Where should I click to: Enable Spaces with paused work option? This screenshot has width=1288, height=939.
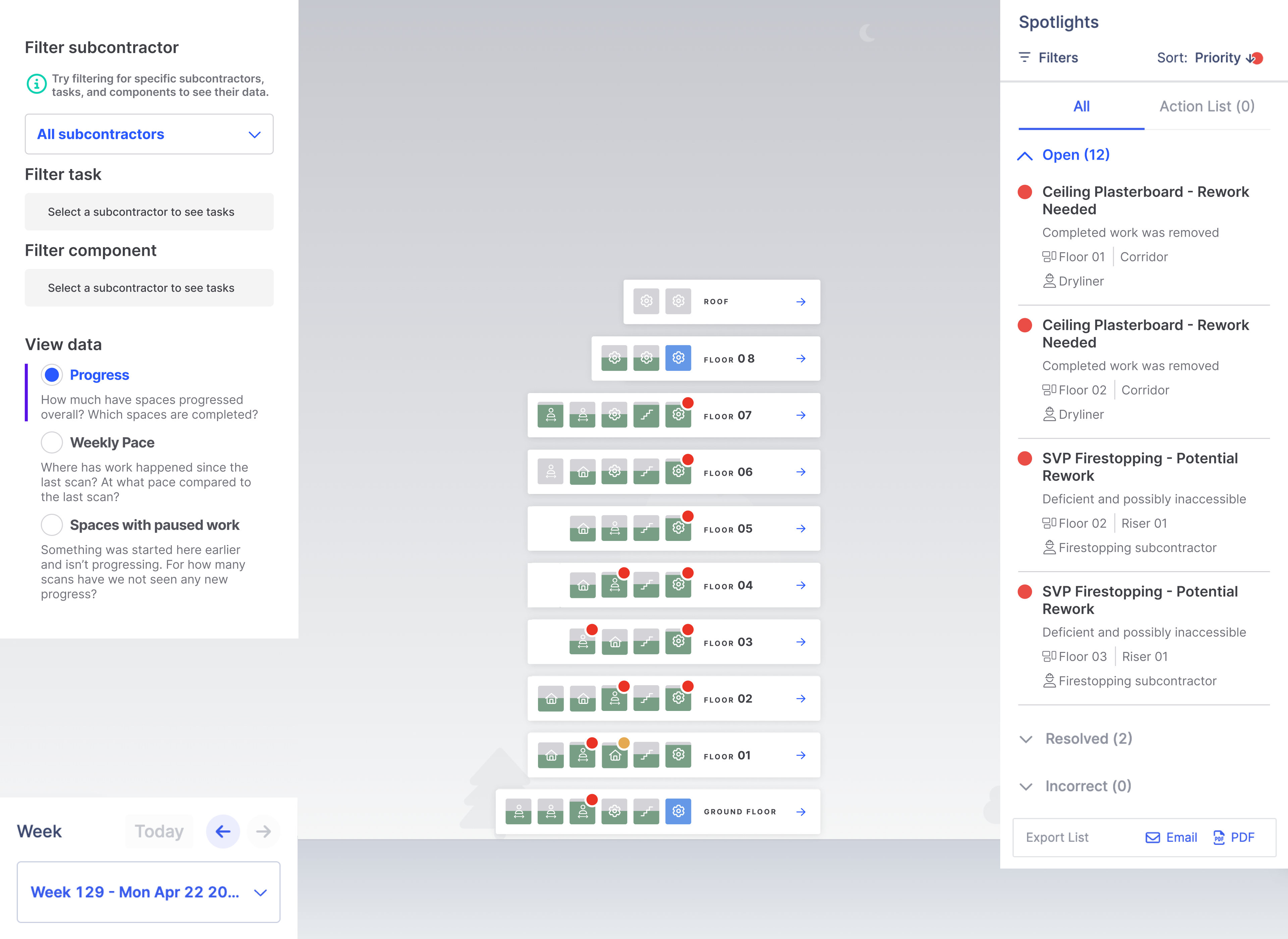click(x=52, y=524)
